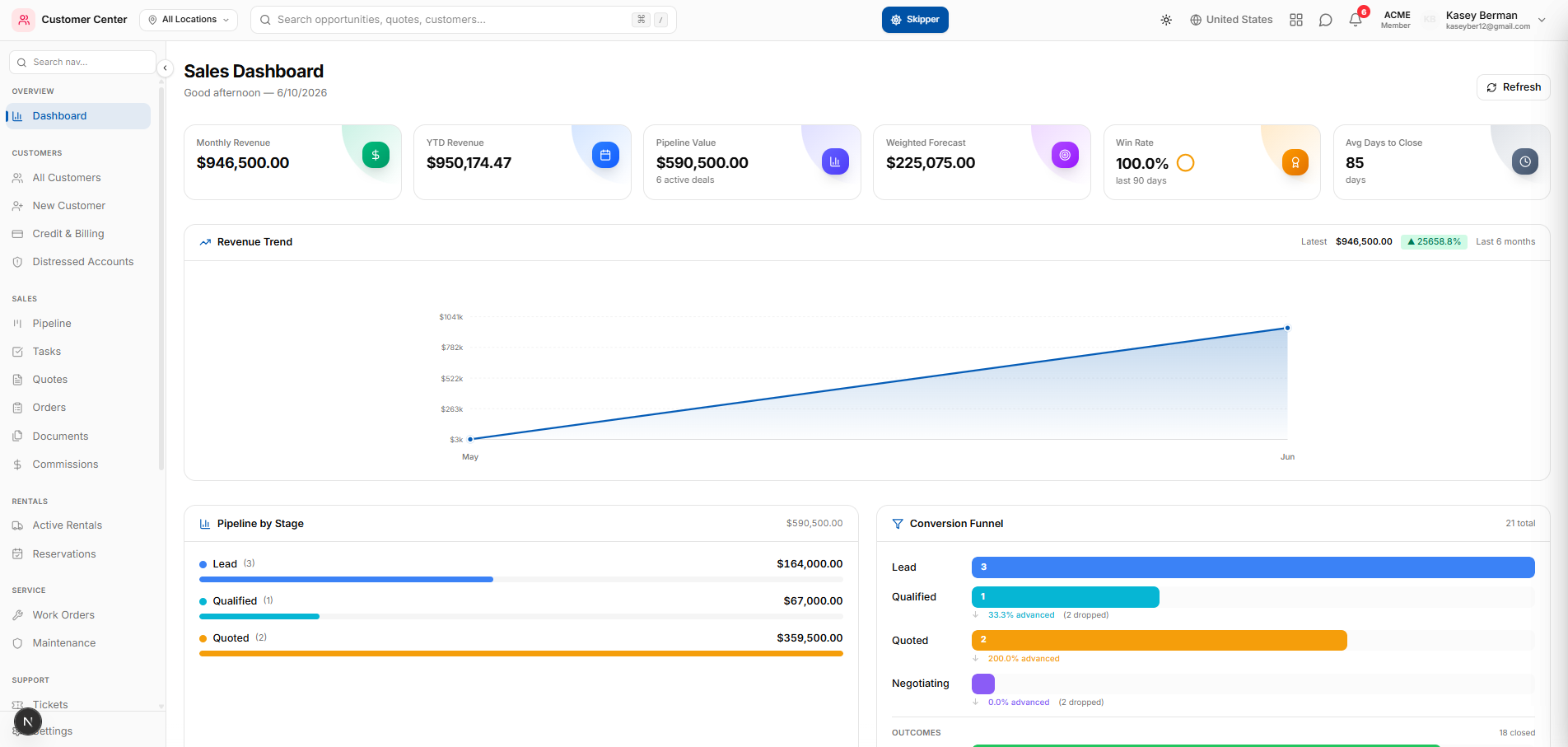Click the "21 total" funnel count
The height and width of the screenshot is (747, 1568).
pyautogui.click(x=1520, y=524)
